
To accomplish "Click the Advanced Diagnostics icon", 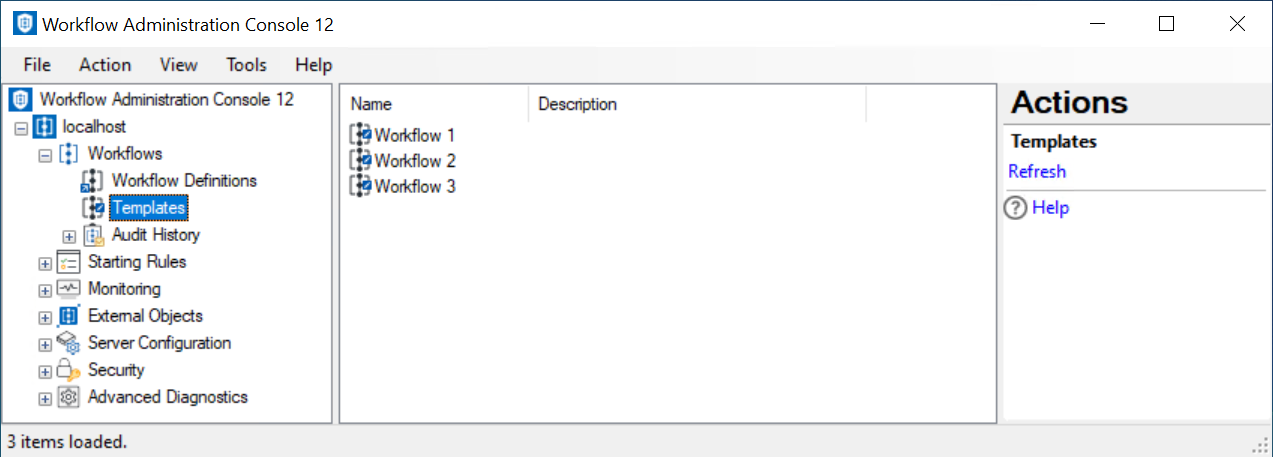I will click(69, 397).
